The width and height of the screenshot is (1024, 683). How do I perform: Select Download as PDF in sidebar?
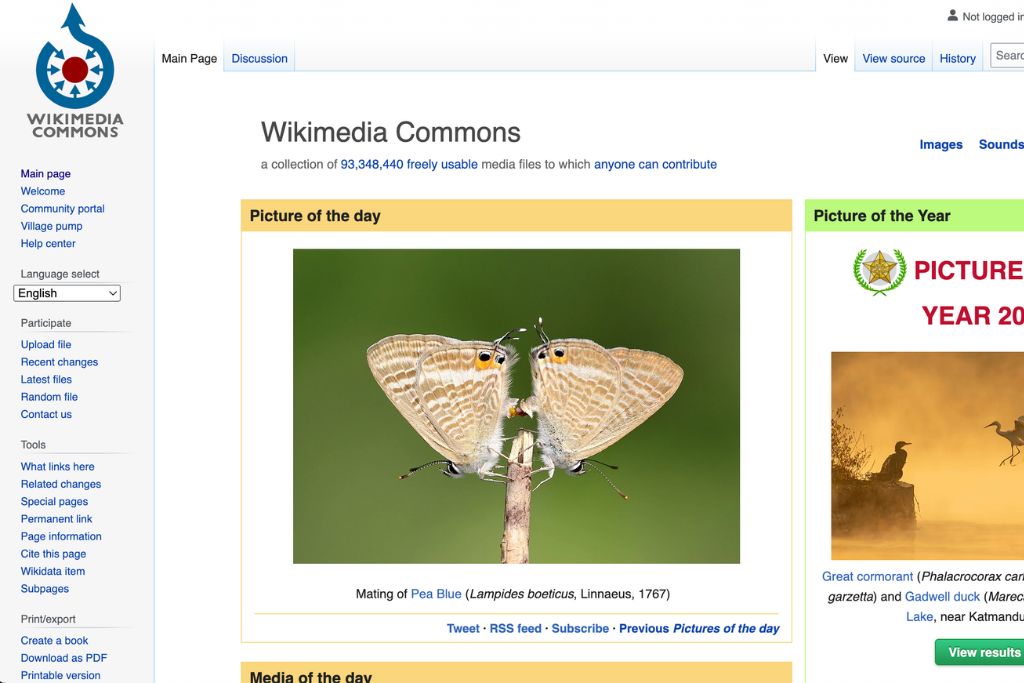[x=64, y=658]
